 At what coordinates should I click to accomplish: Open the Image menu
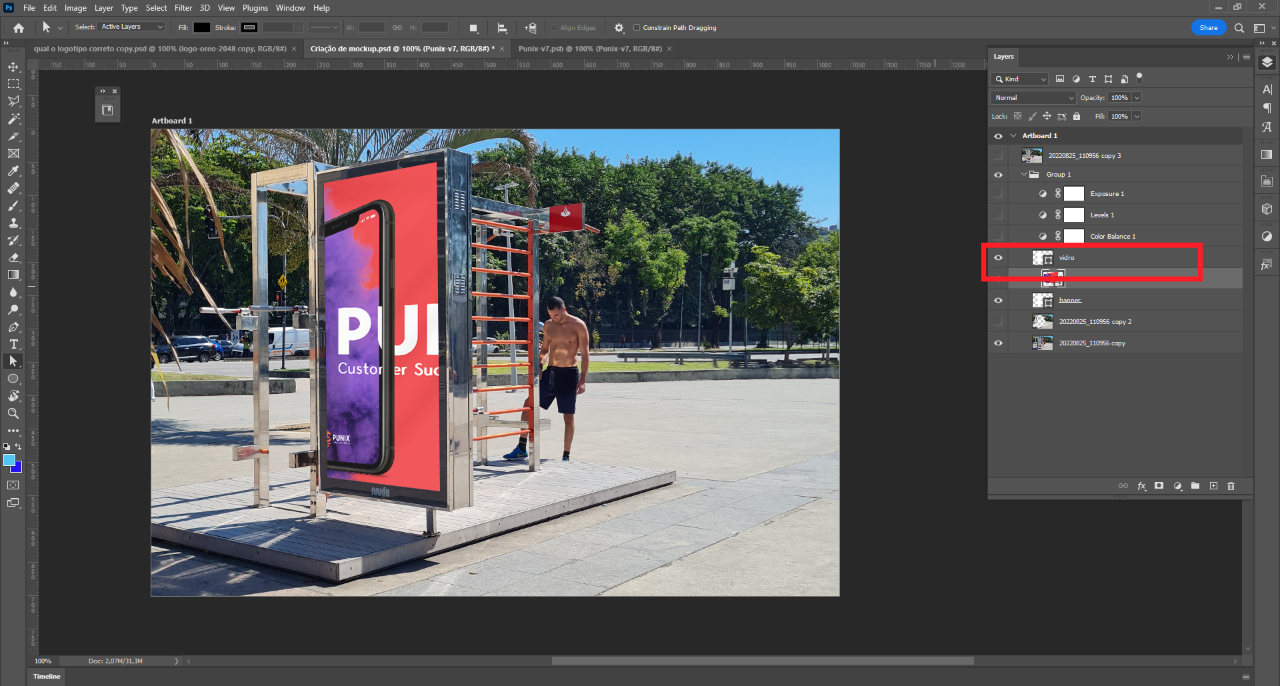coord(76,8)
